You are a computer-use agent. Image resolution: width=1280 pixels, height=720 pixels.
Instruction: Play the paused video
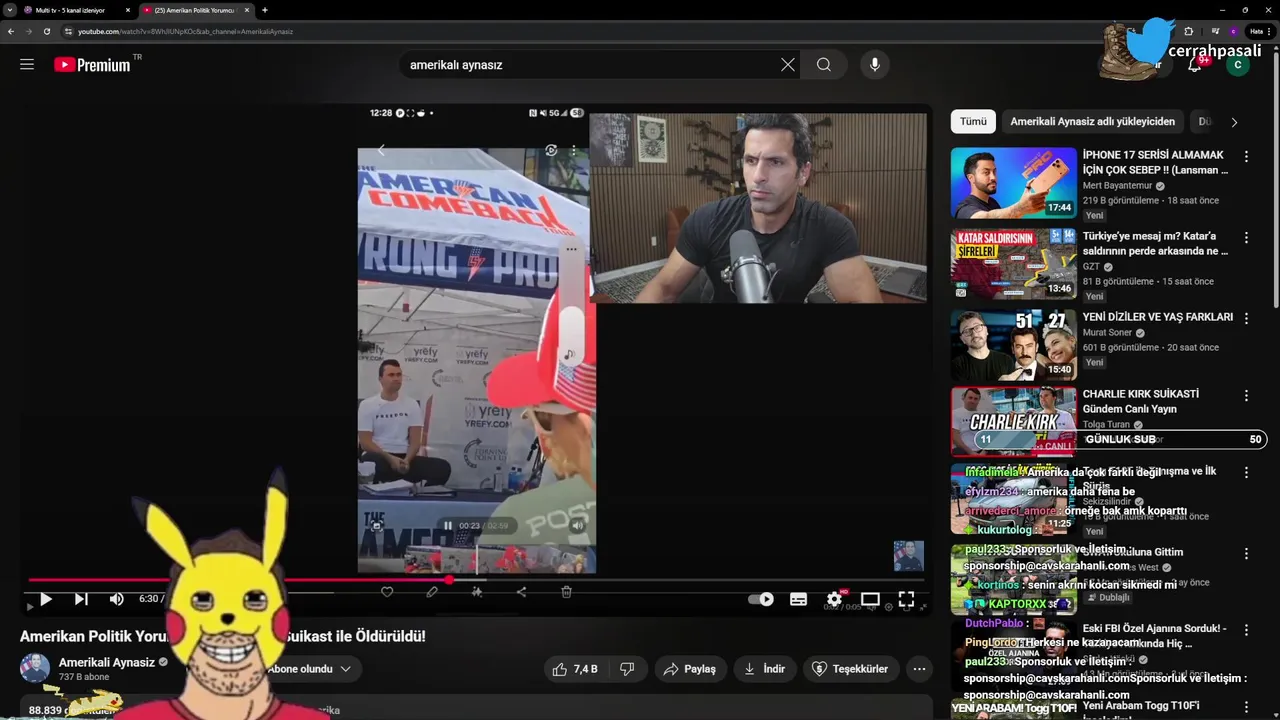(x=45, y=599)
